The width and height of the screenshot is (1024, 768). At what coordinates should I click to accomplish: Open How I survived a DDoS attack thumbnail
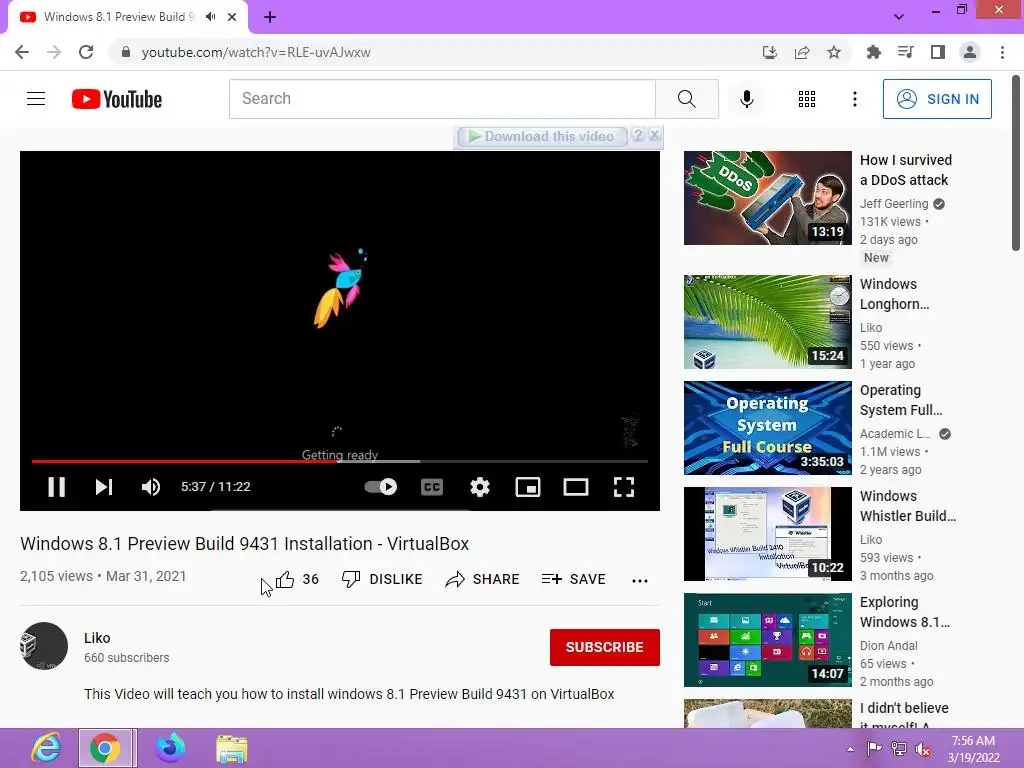pyautogui.click(x=767, y=198)
